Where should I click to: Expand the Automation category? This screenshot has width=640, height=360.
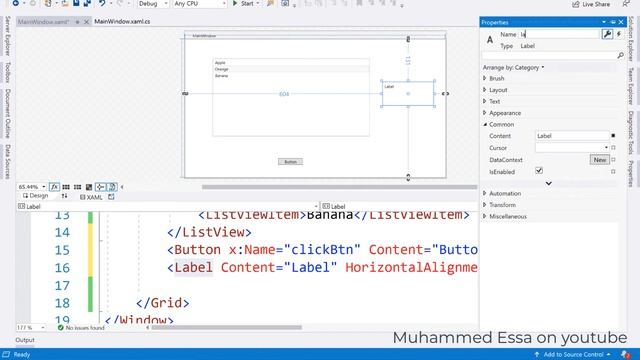pyautogui.click(x=484, y=193)
